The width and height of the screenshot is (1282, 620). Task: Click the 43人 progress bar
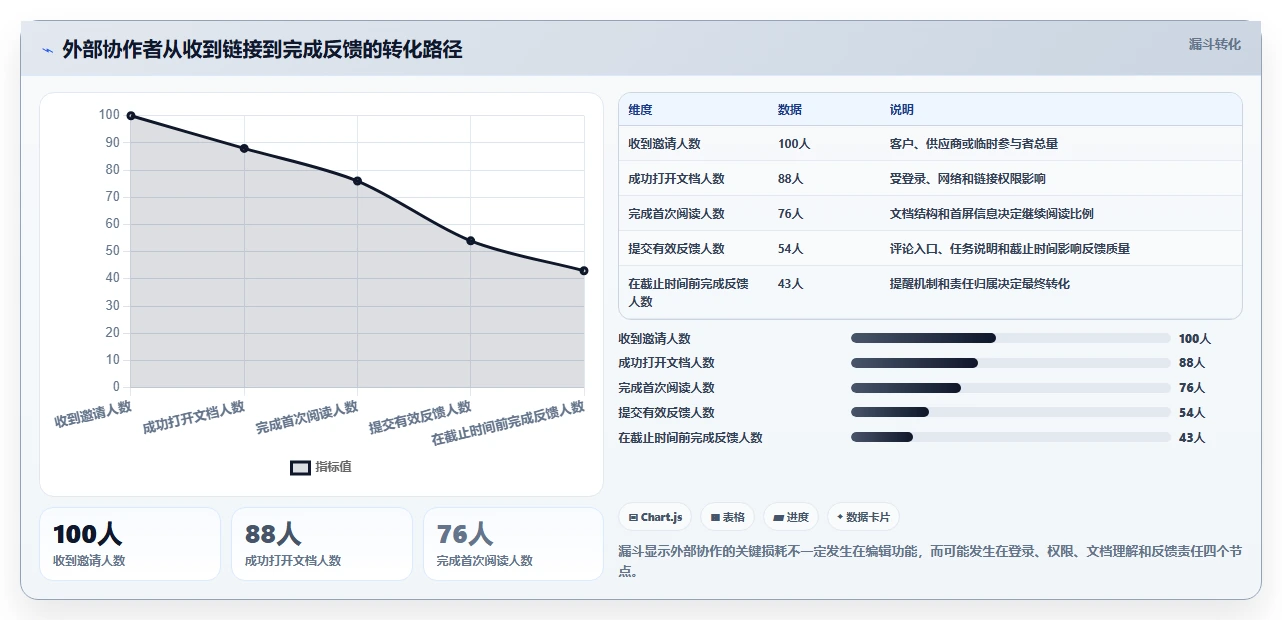pos(1010,437)
